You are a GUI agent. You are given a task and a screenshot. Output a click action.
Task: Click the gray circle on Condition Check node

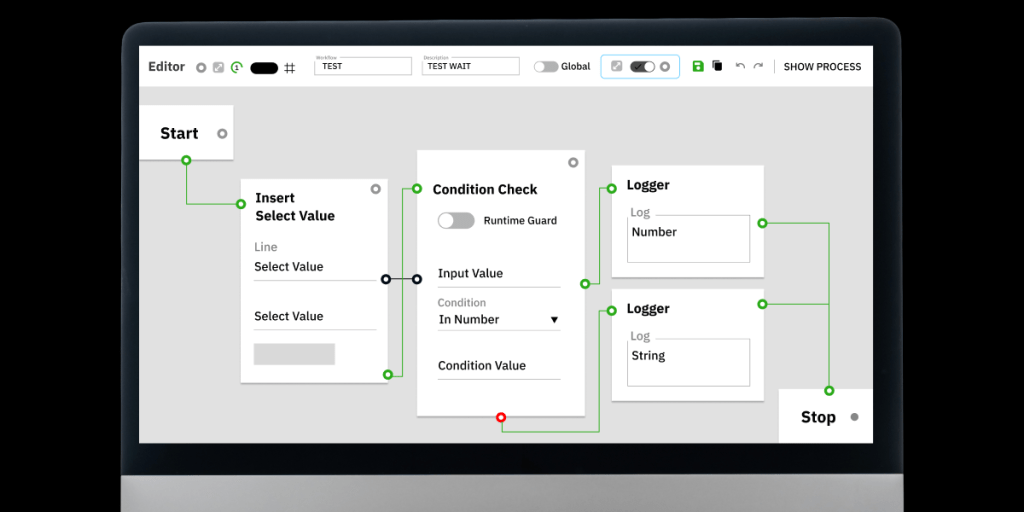tap(573, 162)
